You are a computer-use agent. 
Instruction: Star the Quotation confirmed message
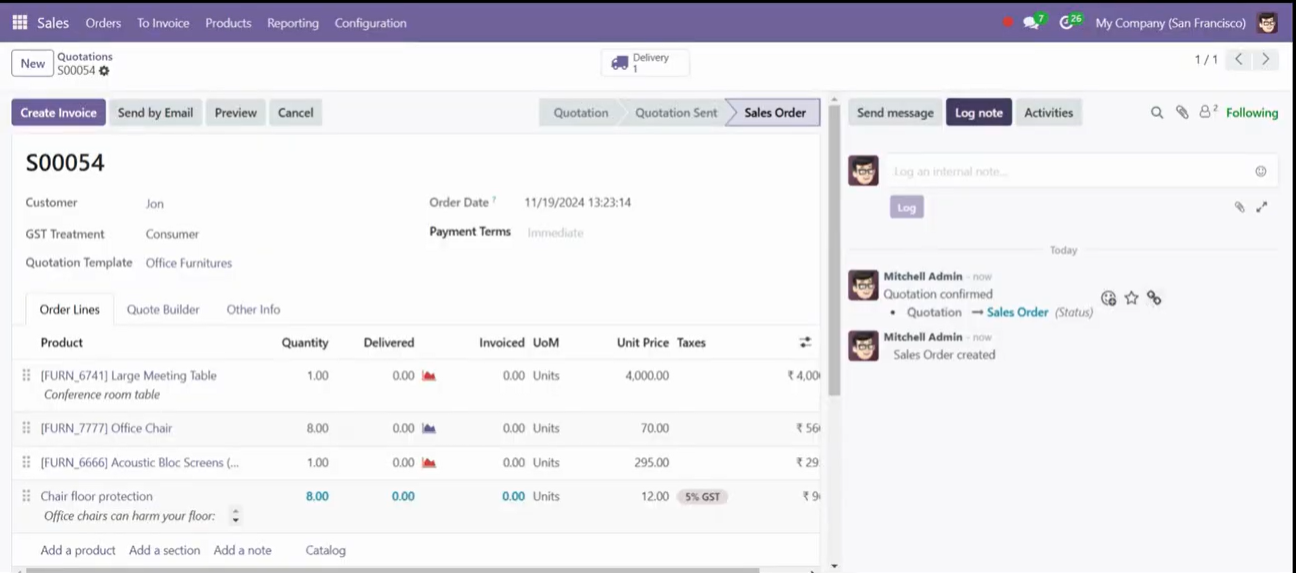[x=1131, y=298]
